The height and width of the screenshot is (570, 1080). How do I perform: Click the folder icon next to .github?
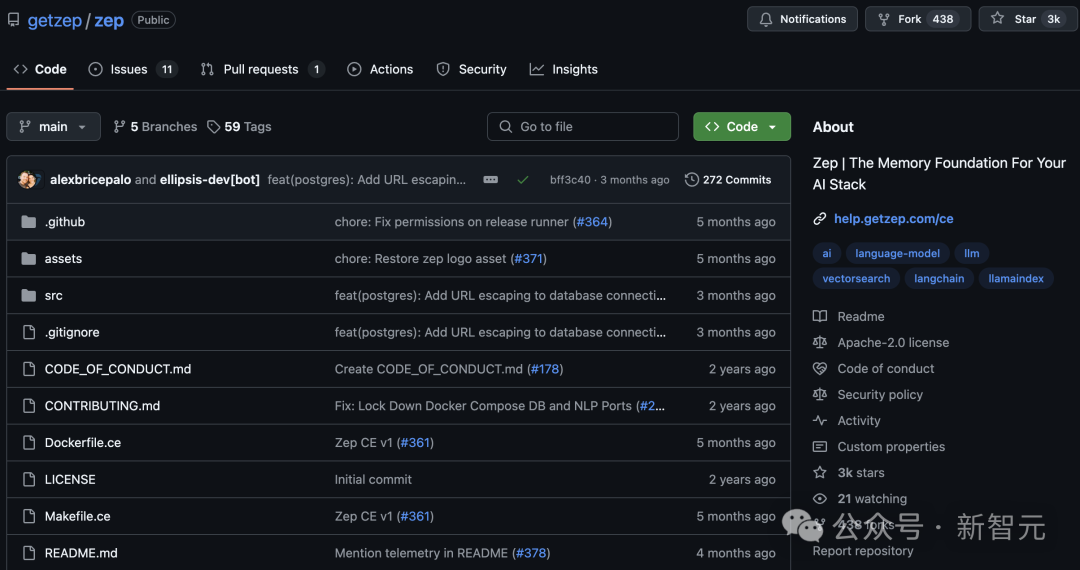28,222
